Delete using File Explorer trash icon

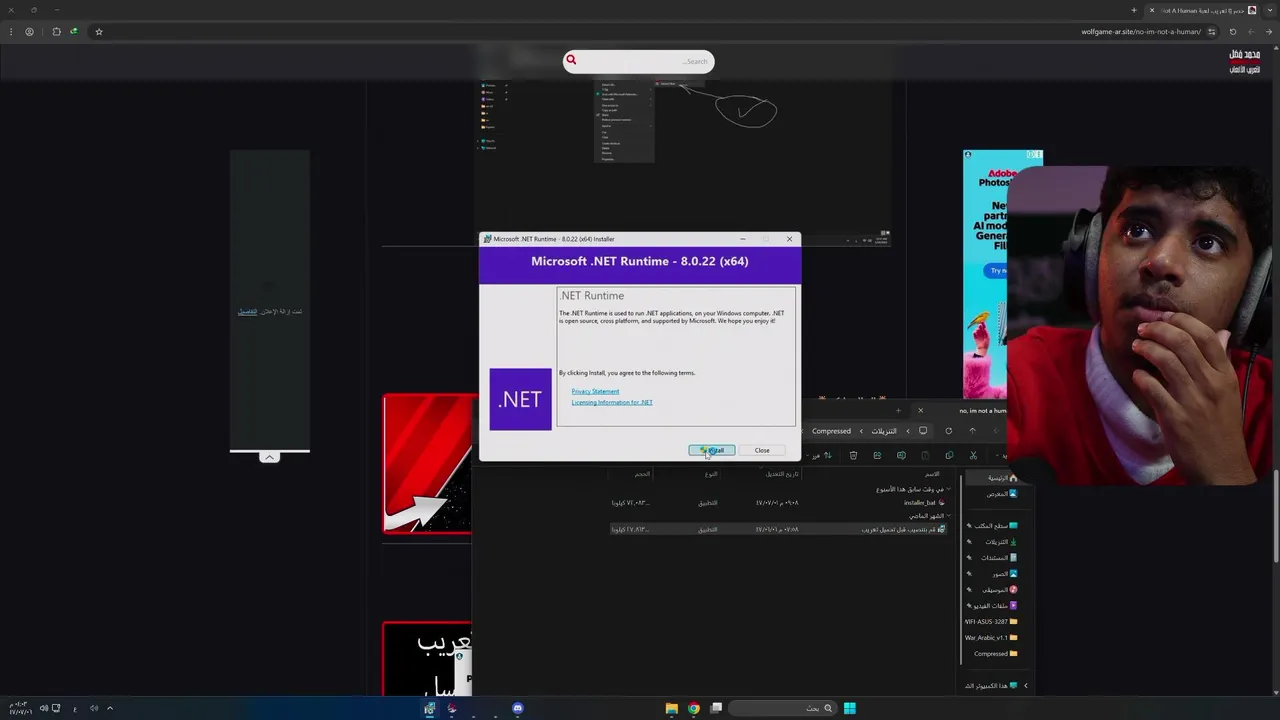(x=853, y=455)
